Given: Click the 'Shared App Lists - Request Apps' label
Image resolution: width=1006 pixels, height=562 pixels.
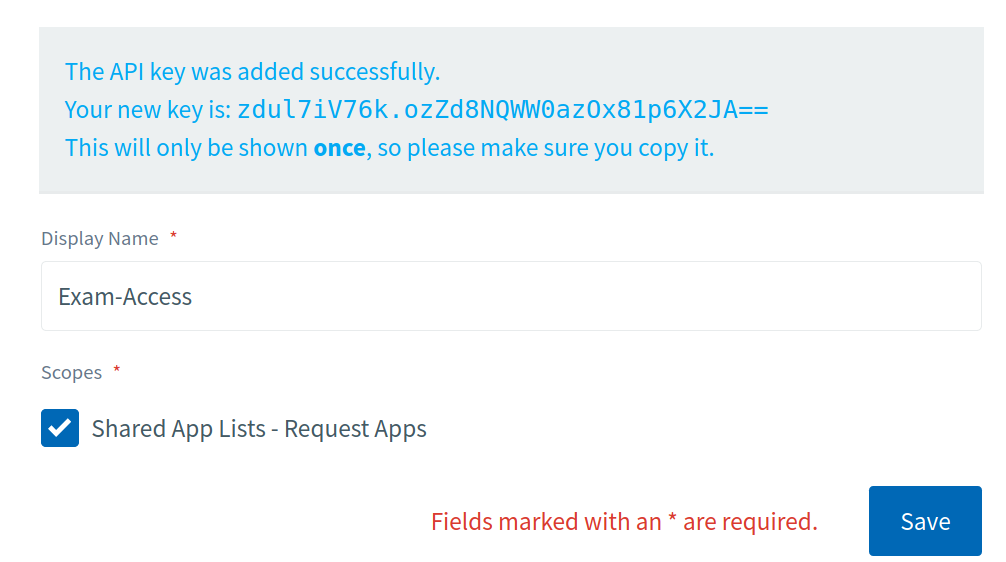Looking at the screenshot, I should pos(259,429).
